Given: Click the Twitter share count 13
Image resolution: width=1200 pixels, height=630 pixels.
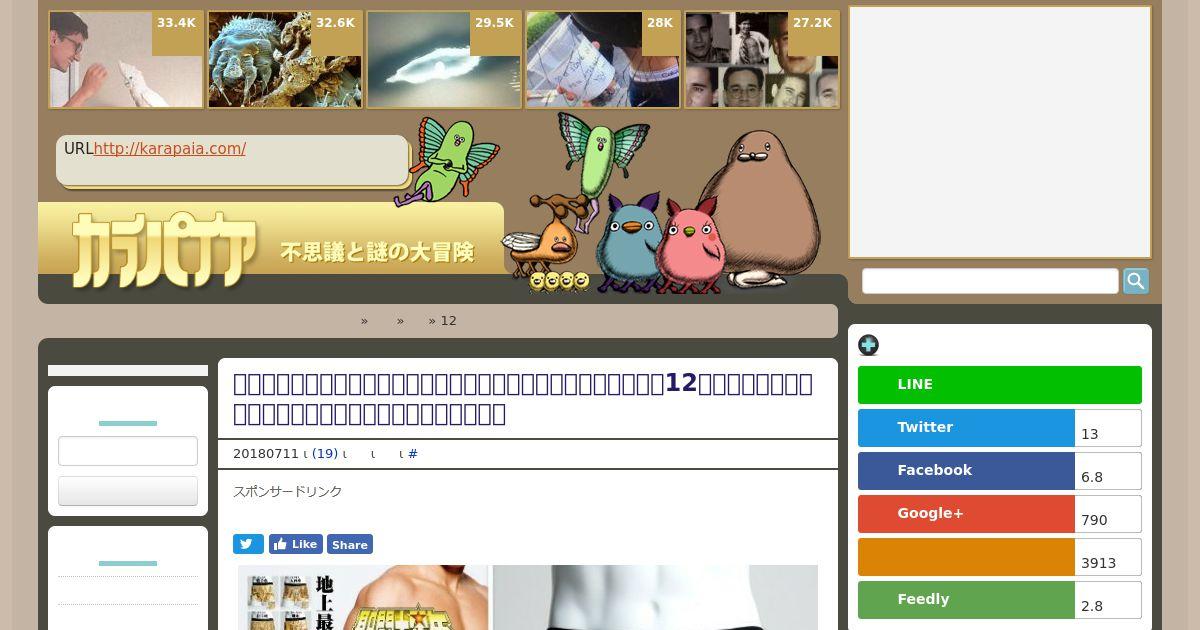Looking at the screenshot, I should click(x=1108, y=428).
